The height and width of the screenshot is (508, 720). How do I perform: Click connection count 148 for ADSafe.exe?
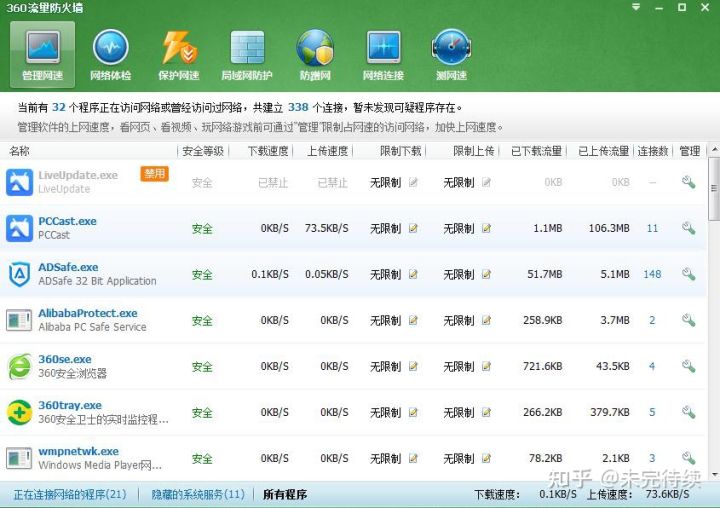click(652, 274)
